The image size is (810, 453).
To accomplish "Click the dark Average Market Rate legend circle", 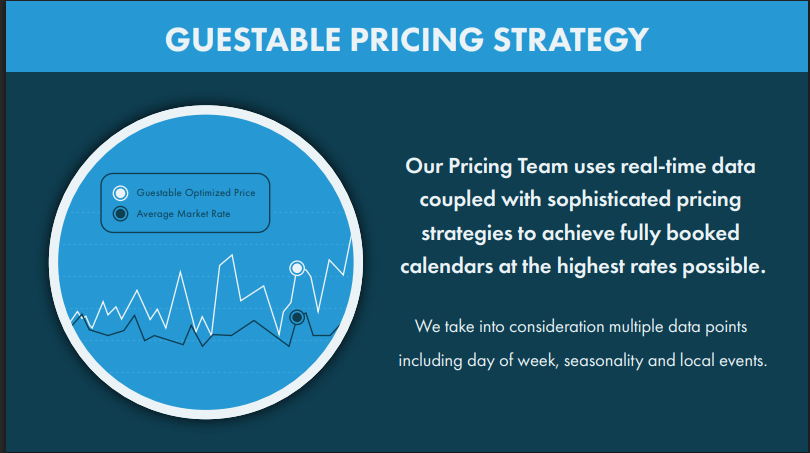I will tap(120, 214).
